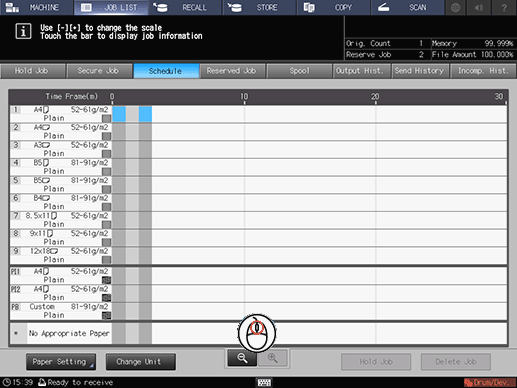Click the Drum/Dev. warning indicator
This screenshot has width=517, height=388.
coord(489,383)
